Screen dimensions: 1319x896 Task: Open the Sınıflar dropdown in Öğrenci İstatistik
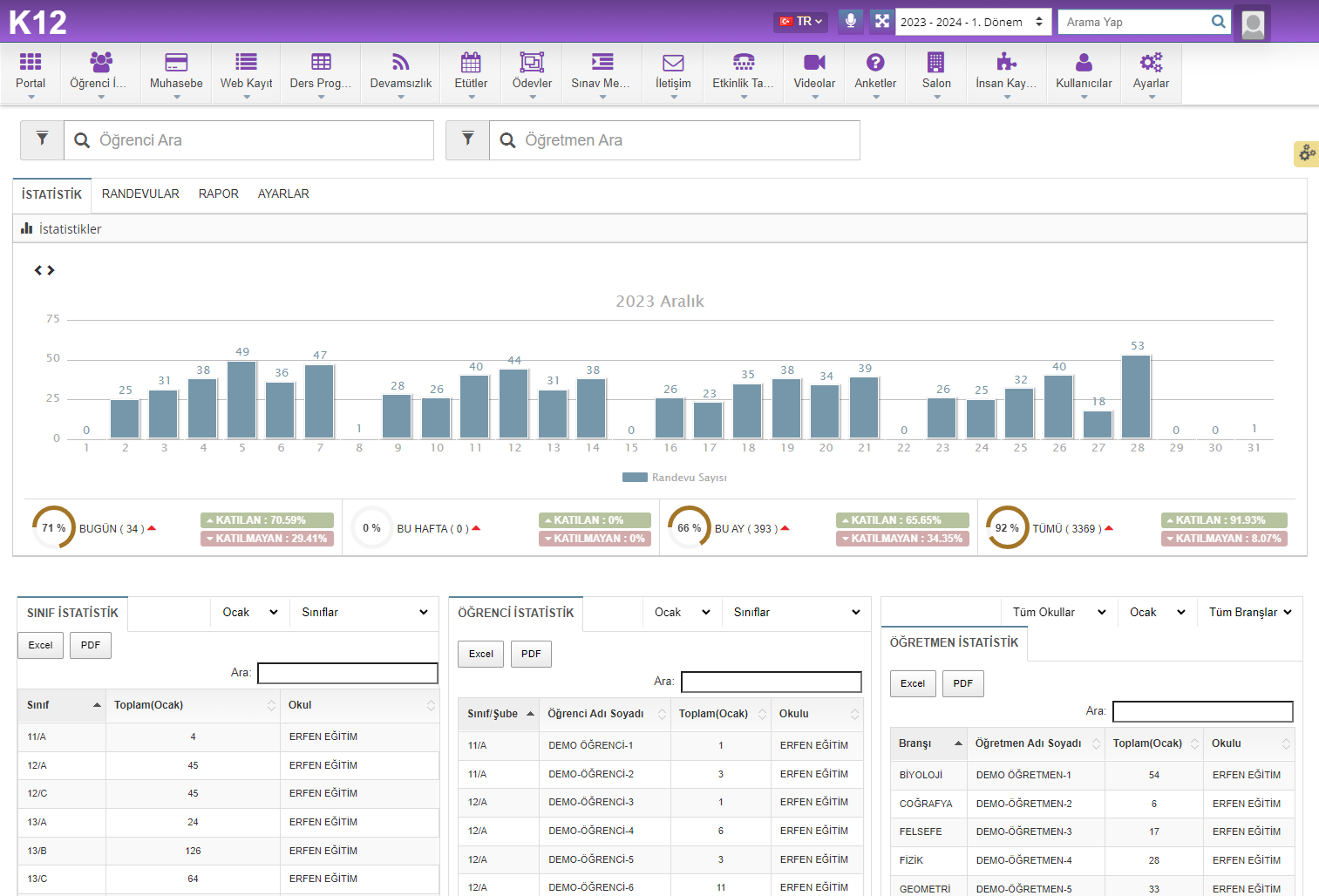click(x=797, y=613)
